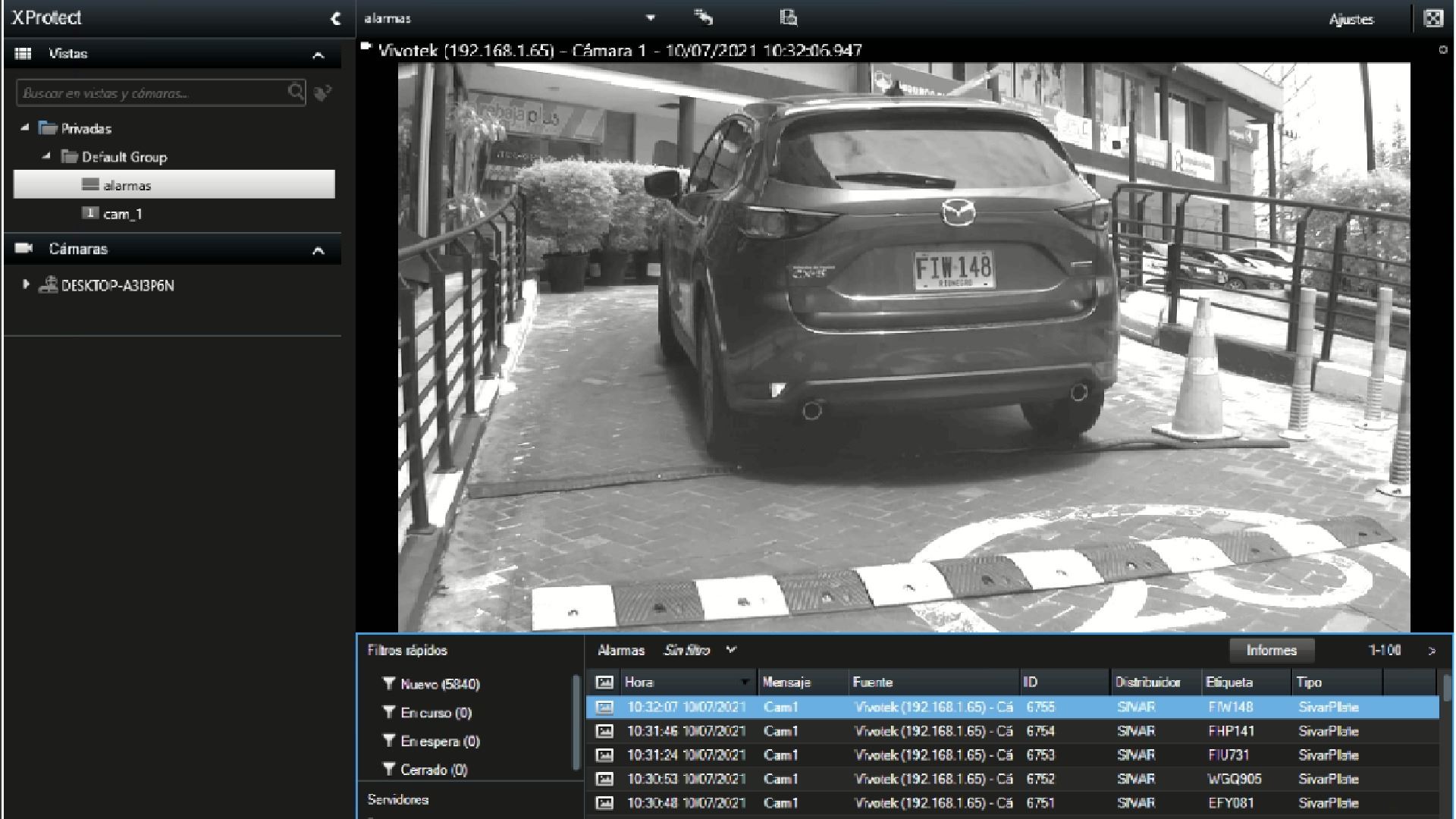Viewport: 1456px width, 819px height.
Task: Collapse the Privadas folder triangle
Action: (25, 128)
